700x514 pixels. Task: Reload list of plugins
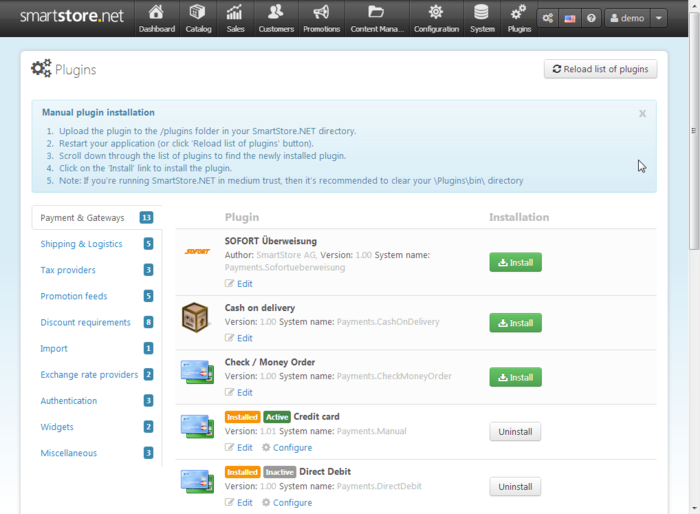pyautogui.click(x=600, y=69)
